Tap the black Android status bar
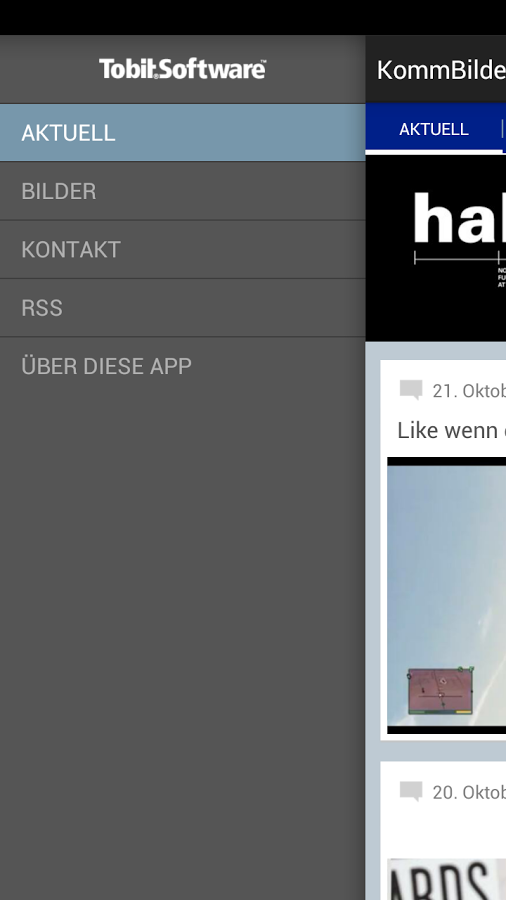The height and width of the screenshot is (900, 506). point(253,17)
